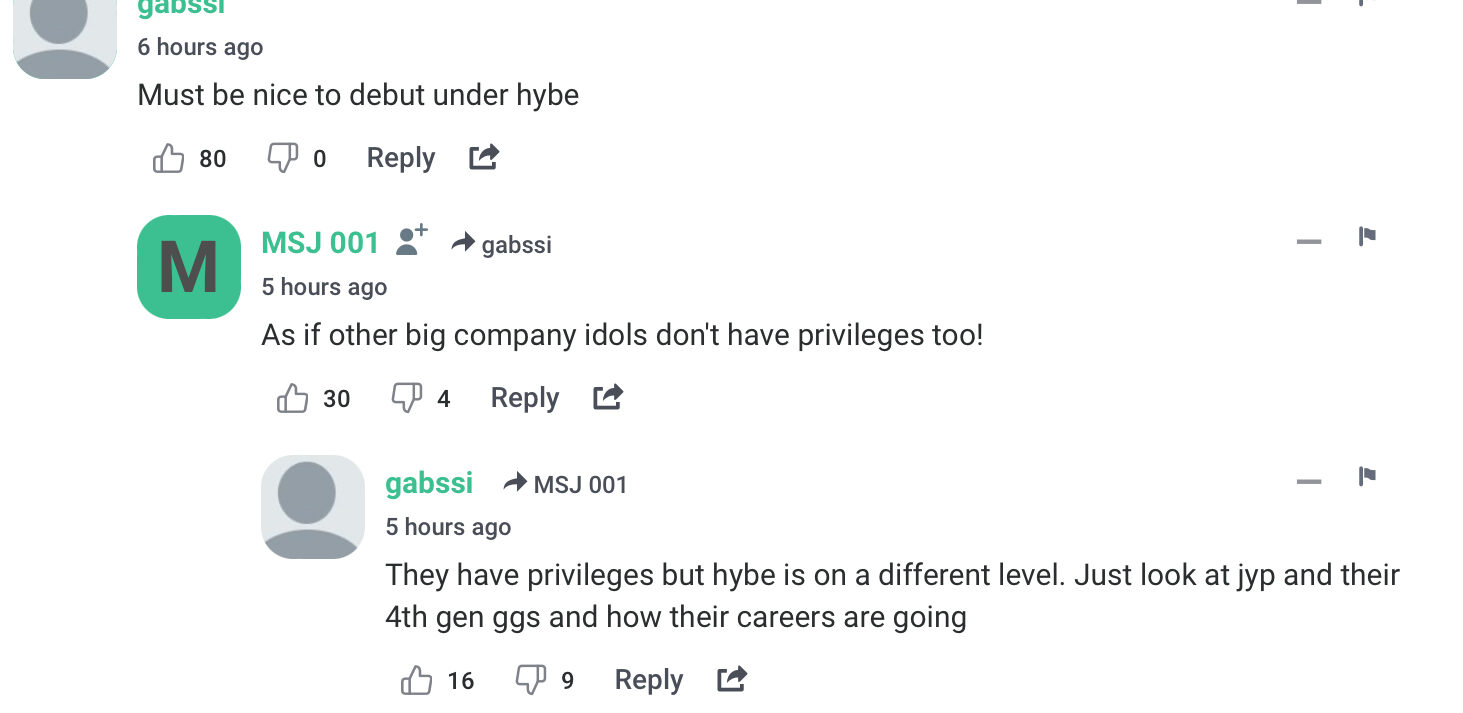Flag MSJ 001's comment as inappropriate
Screen dimensions: 1463x713
1367,237
